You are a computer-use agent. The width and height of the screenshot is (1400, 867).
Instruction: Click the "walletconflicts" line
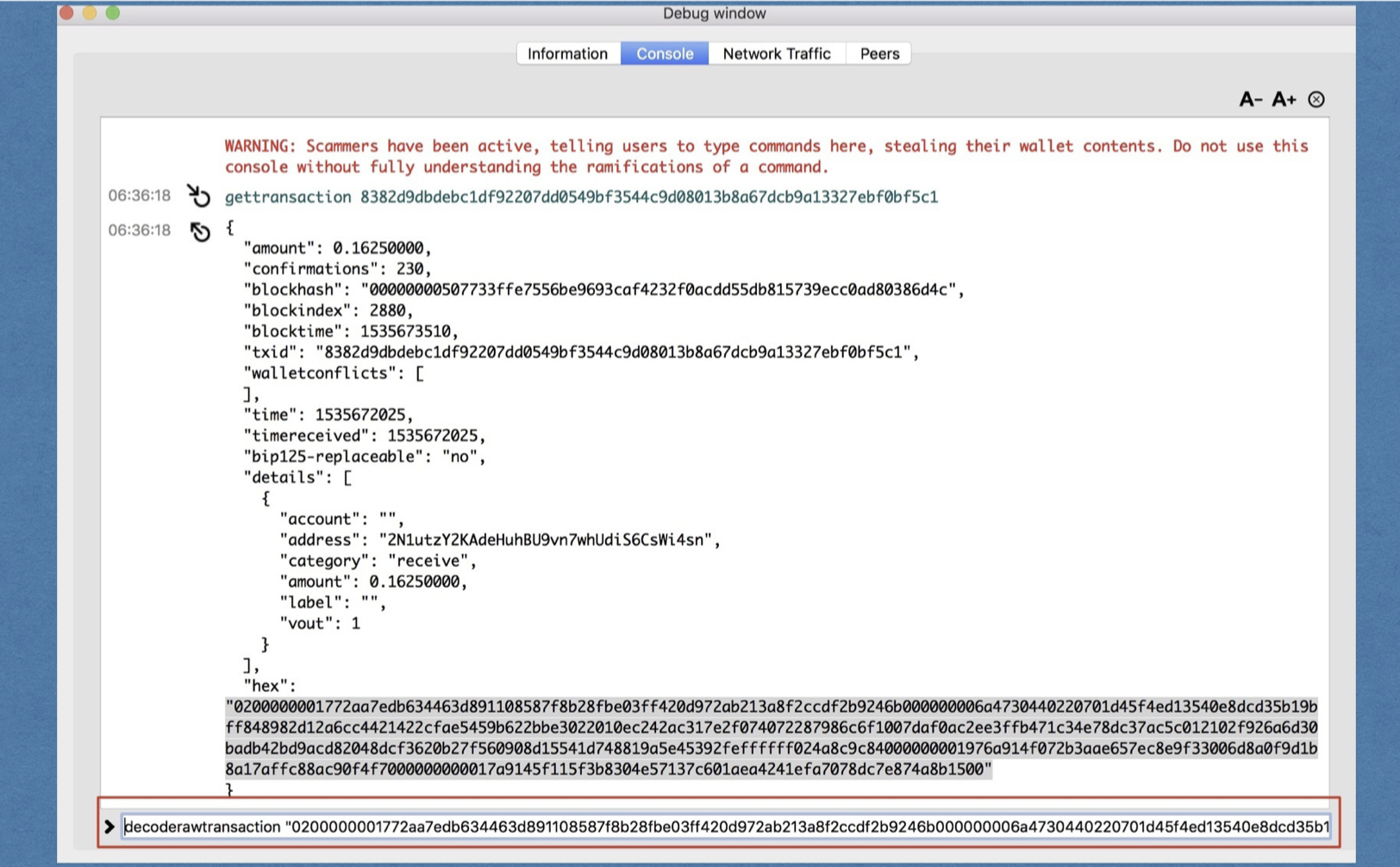[x=334, y=373]
